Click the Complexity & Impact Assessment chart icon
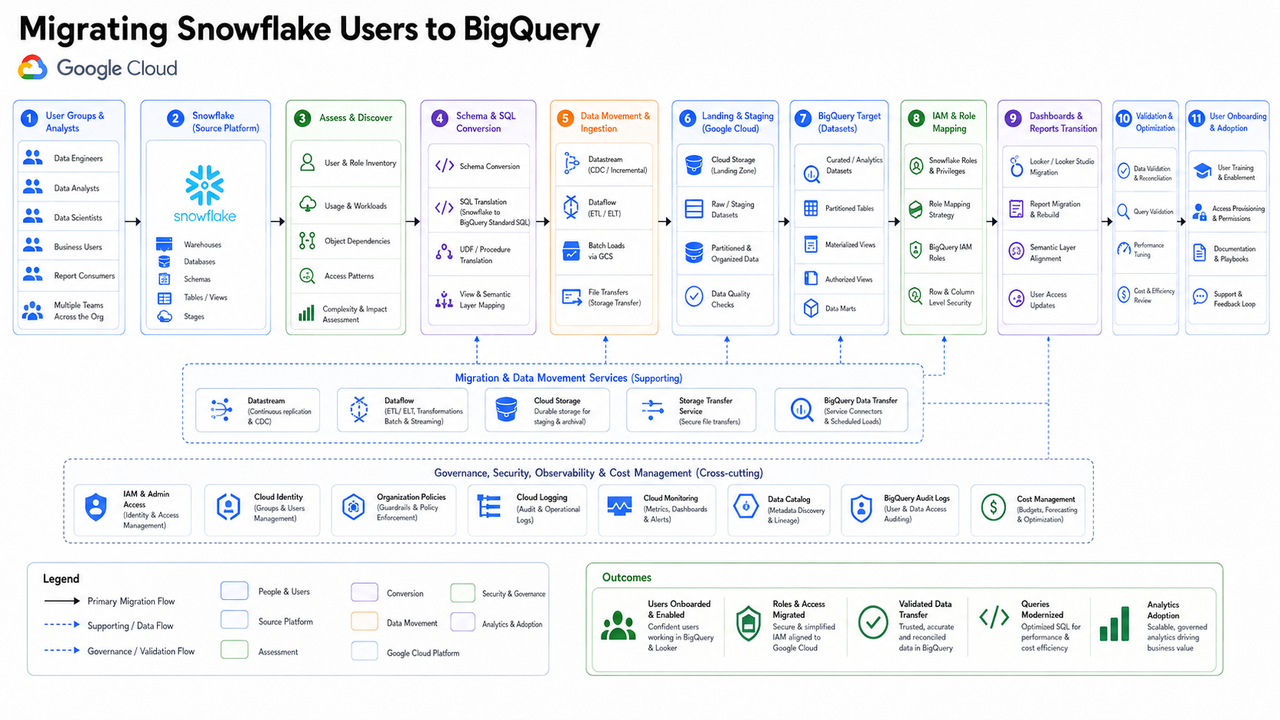This screenshot has width=1280, height=720. (x=307, y=313)
